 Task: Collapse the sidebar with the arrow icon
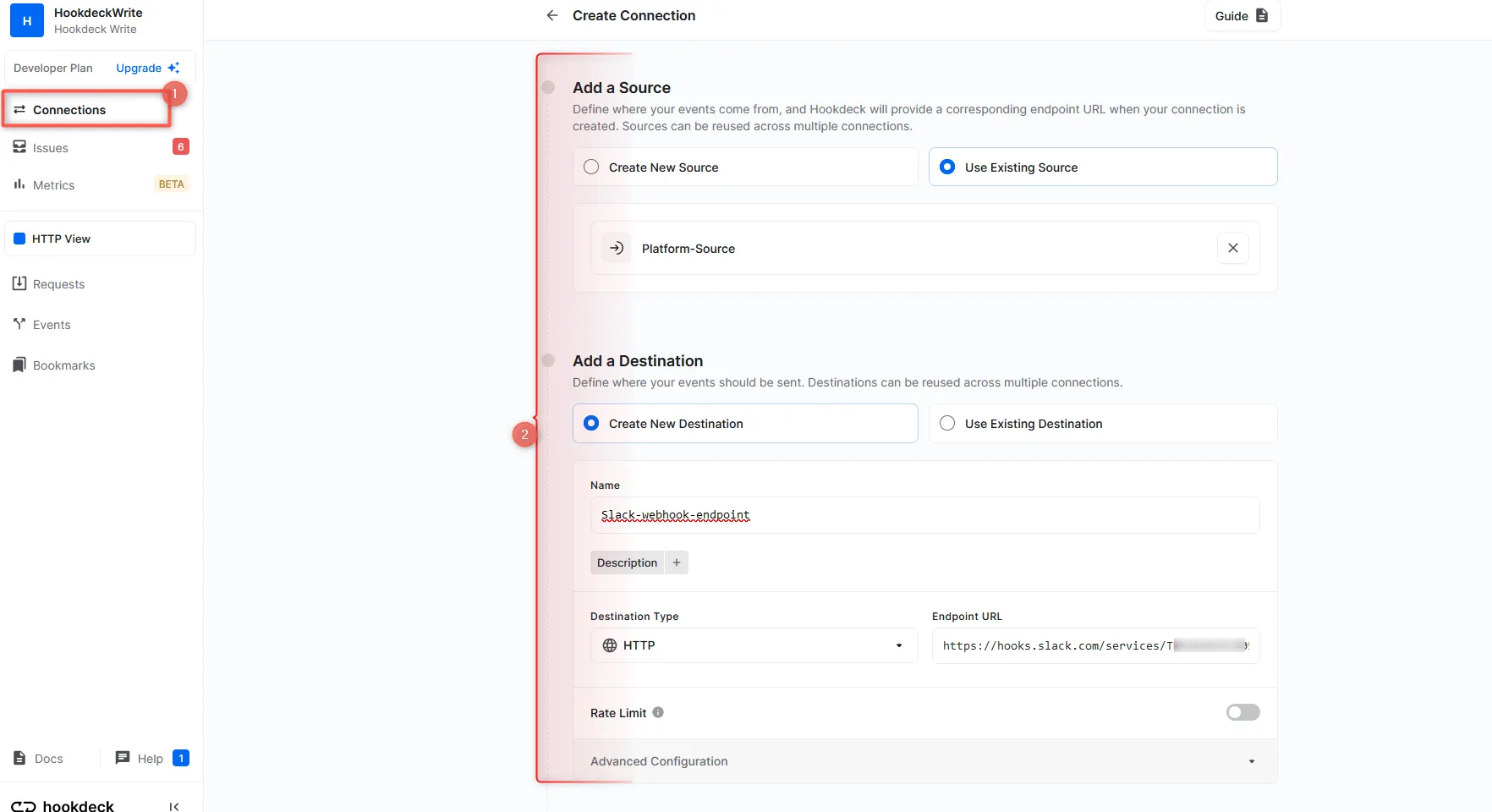[174, 807]
